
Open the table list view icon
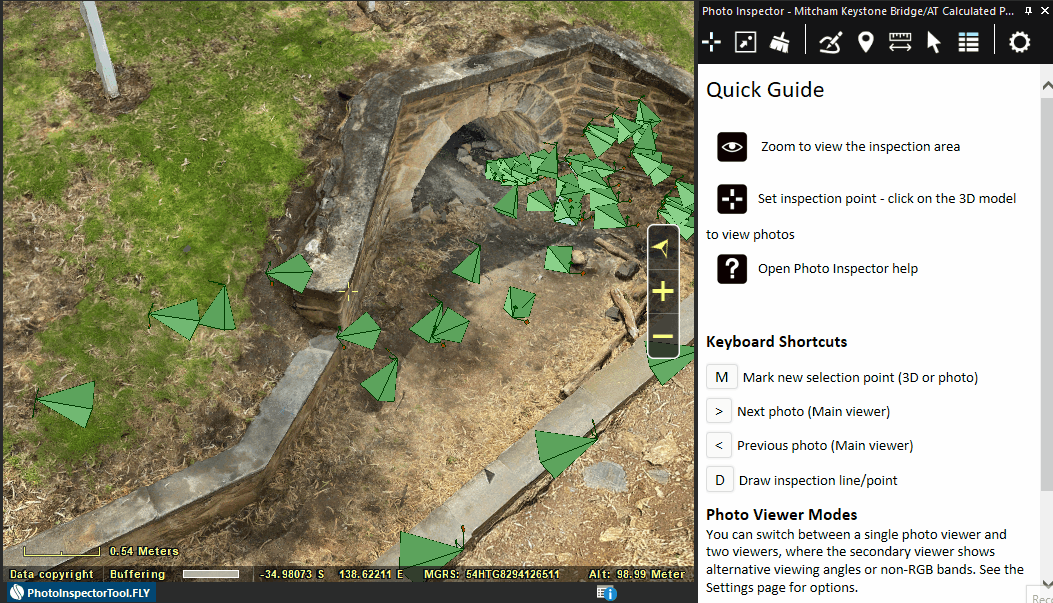coord(968,42)
